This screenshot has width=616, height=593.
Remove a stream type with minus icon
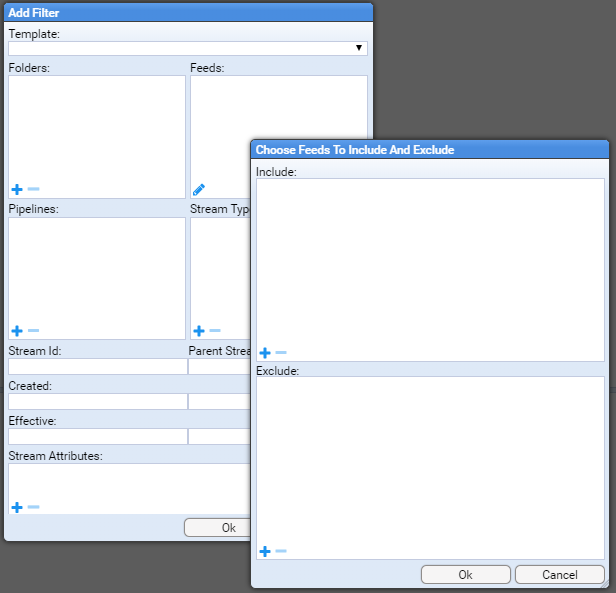(215, 331)
